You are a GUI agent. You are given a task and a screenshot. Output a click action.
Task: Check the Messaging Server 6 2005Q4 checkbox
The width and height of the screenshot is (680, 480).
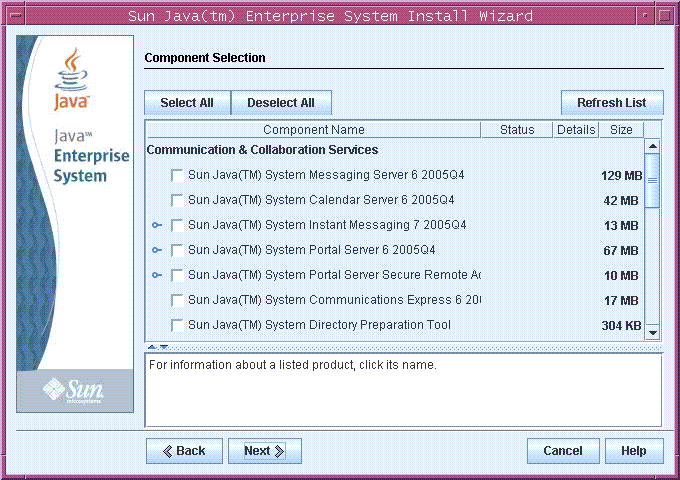[x=177, y=176]
